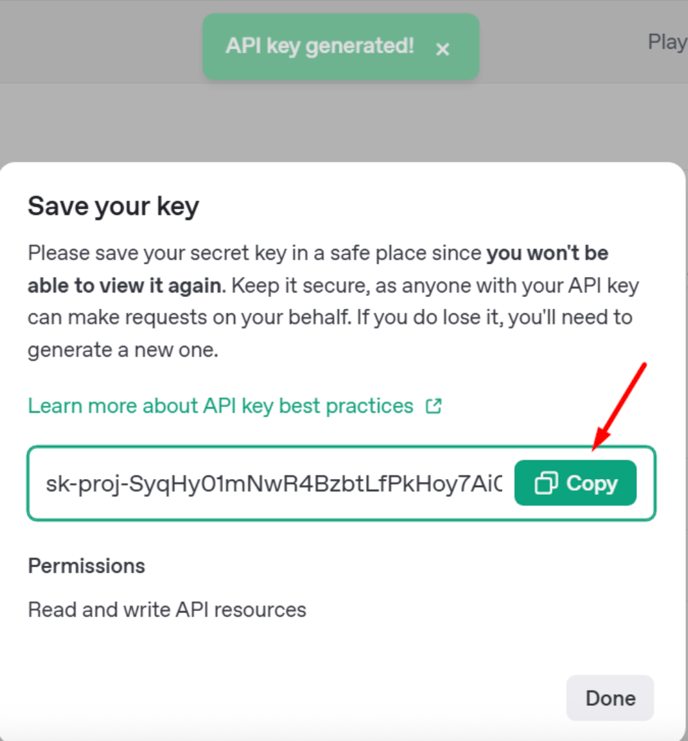688x741 pixels.
Task: Open the Playground tab in header
Action: click(668, 42)
